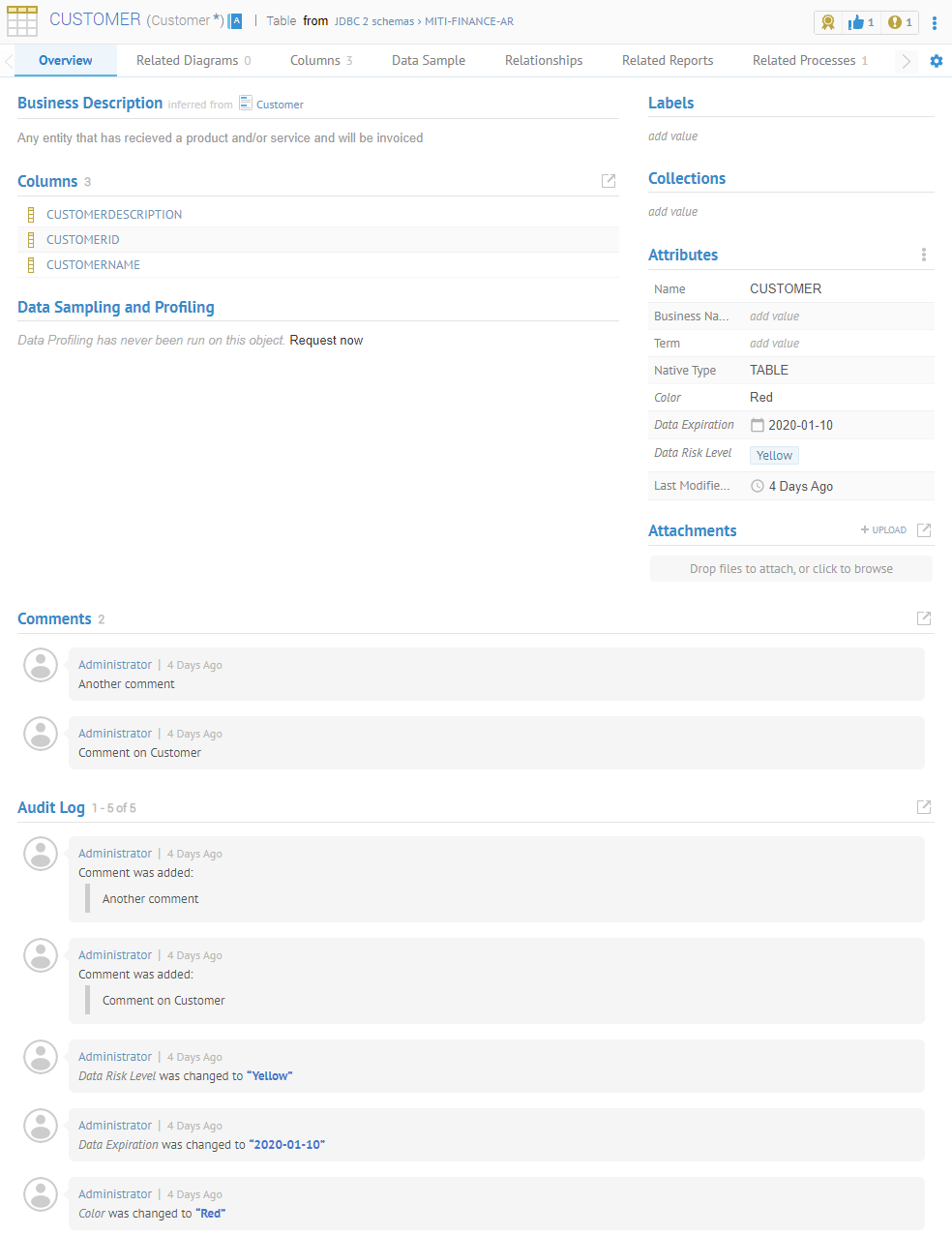Click the Upload attachment button

[x=883, y=530]
